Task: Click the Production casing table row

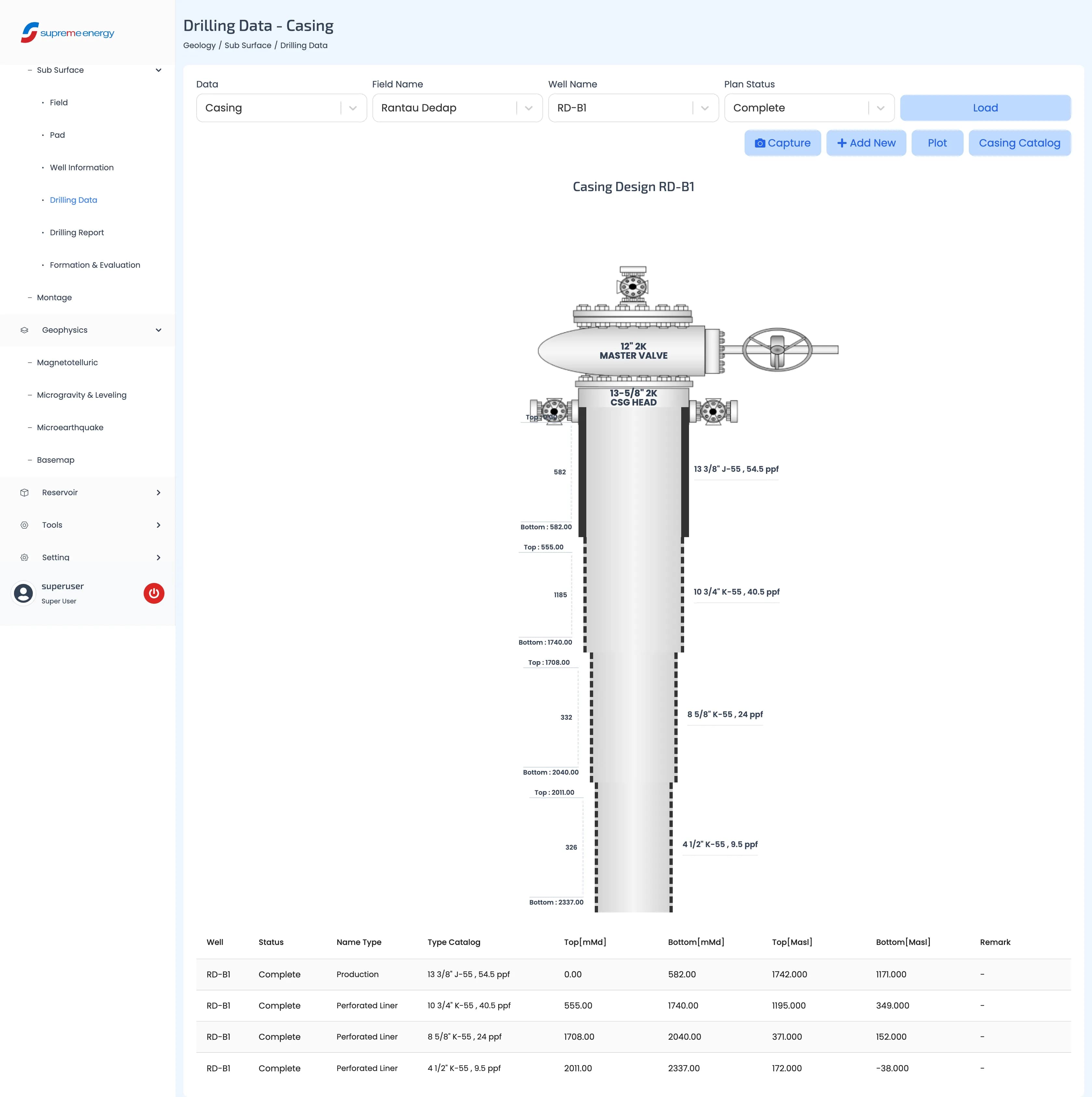Action: [633, 974]
